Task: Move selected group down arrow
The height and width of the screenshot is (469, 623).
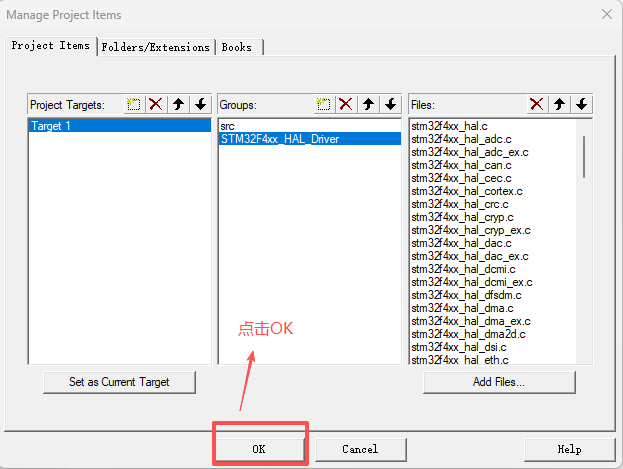Action: coord(390,104)
